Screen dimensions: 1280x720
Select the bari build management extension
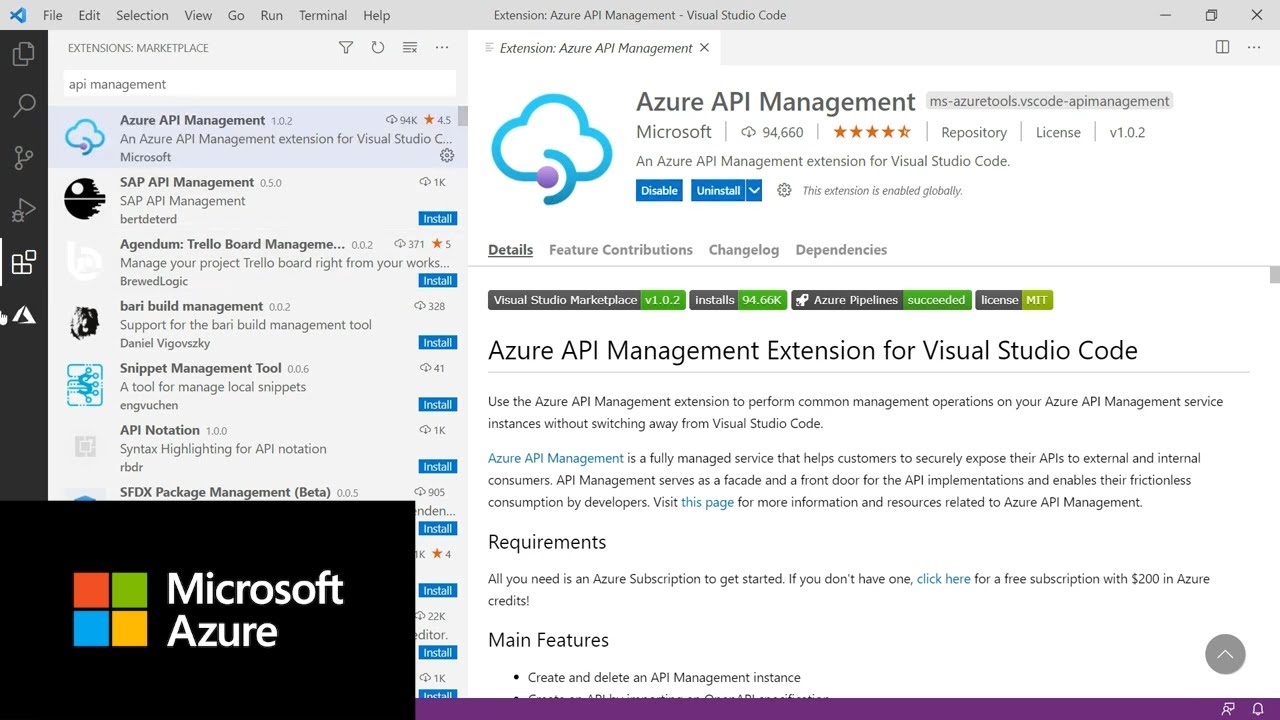[x=258, y=324]
